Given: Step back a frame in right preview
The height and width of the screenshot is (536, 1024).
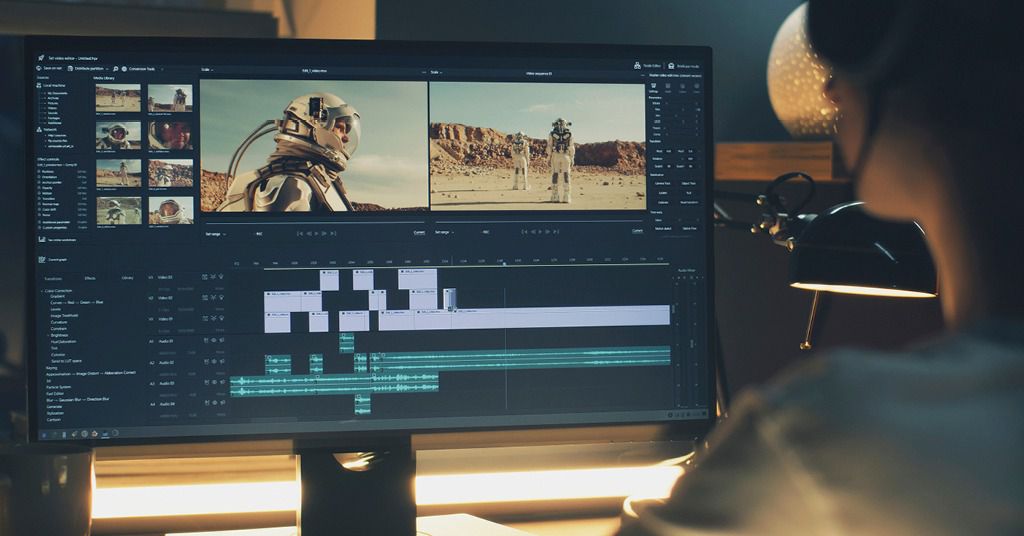Looking at the screenshot, I should coord(532,232).
